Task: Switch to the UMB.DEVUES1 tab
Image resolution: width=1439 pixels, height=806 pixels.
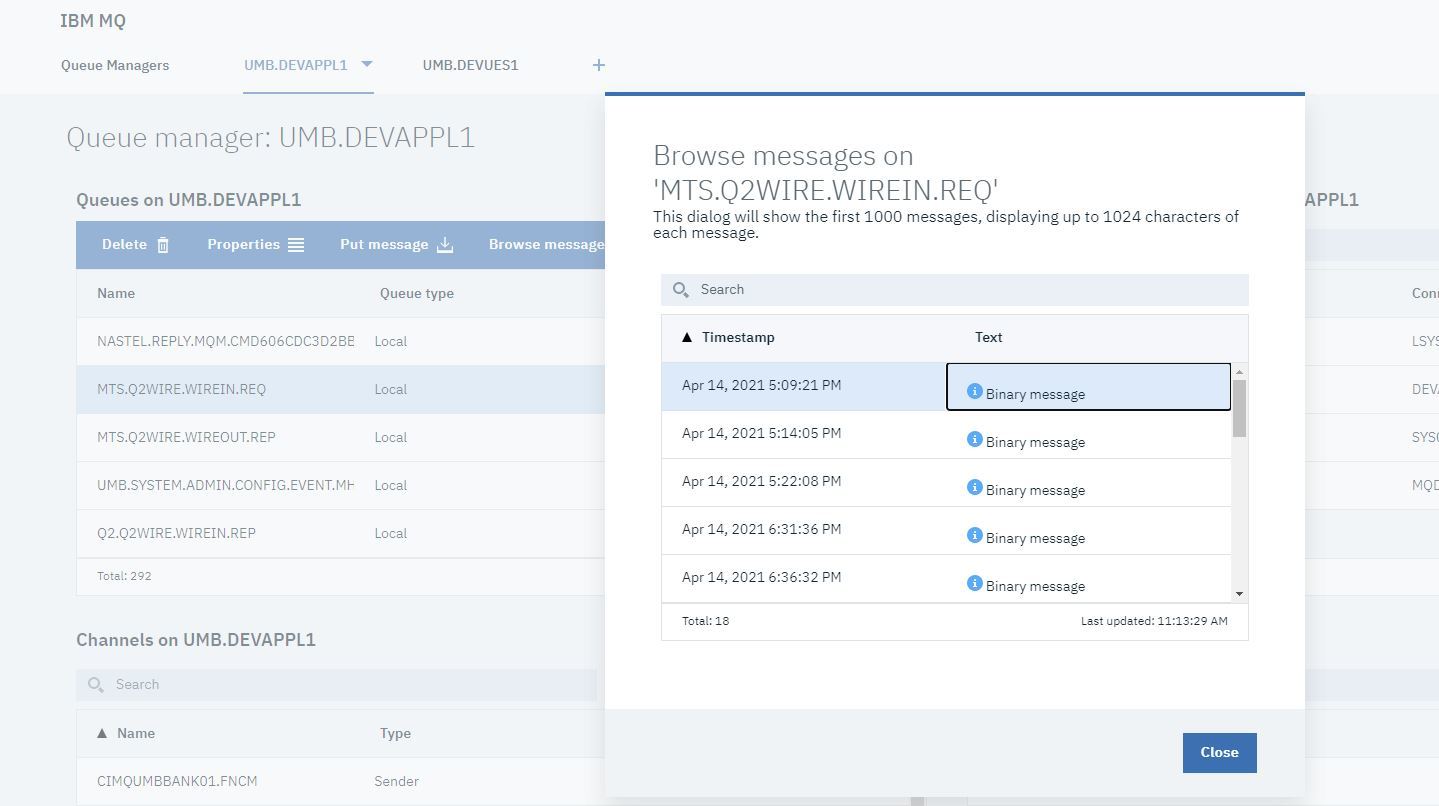Action: (x=470, y=65)
